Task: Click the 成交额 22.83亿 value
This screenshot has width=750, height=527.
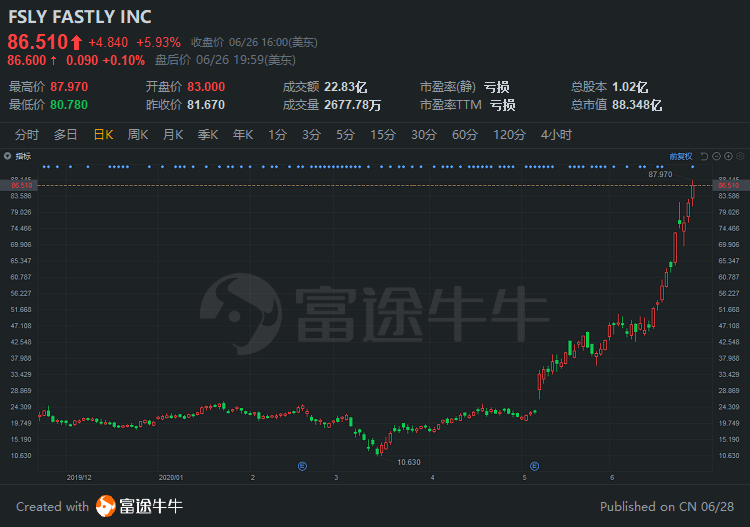Action: 345,87
